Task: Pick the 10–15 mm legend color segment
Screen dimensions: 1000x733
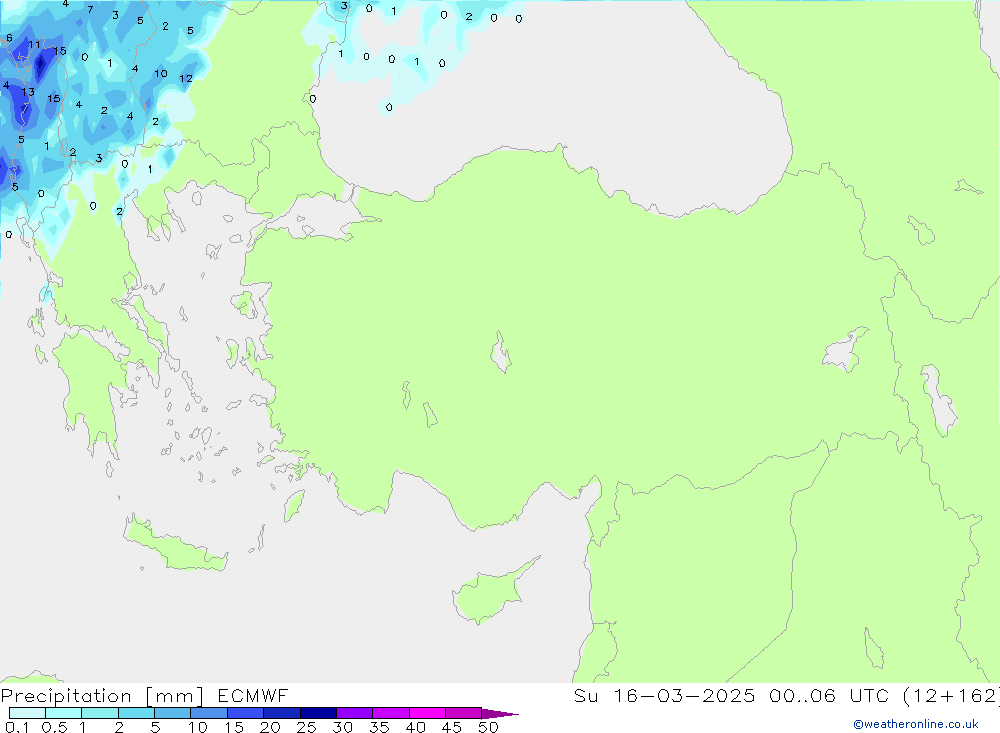Action: [x=209, y=713]
